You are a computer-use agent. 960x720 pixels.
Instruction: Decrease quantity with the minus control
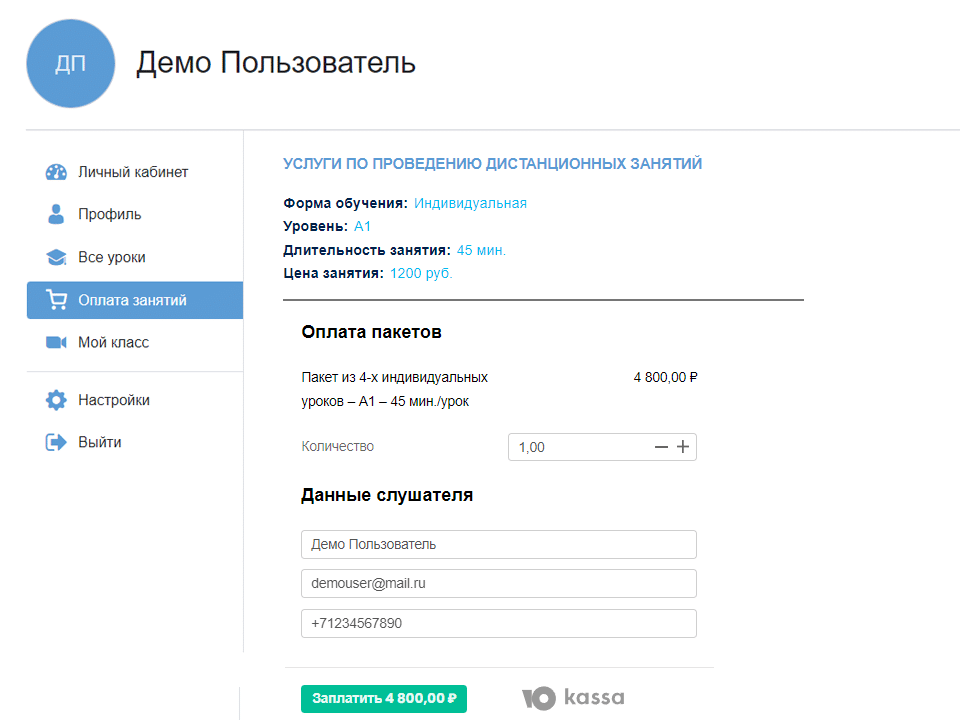(661, 447)
